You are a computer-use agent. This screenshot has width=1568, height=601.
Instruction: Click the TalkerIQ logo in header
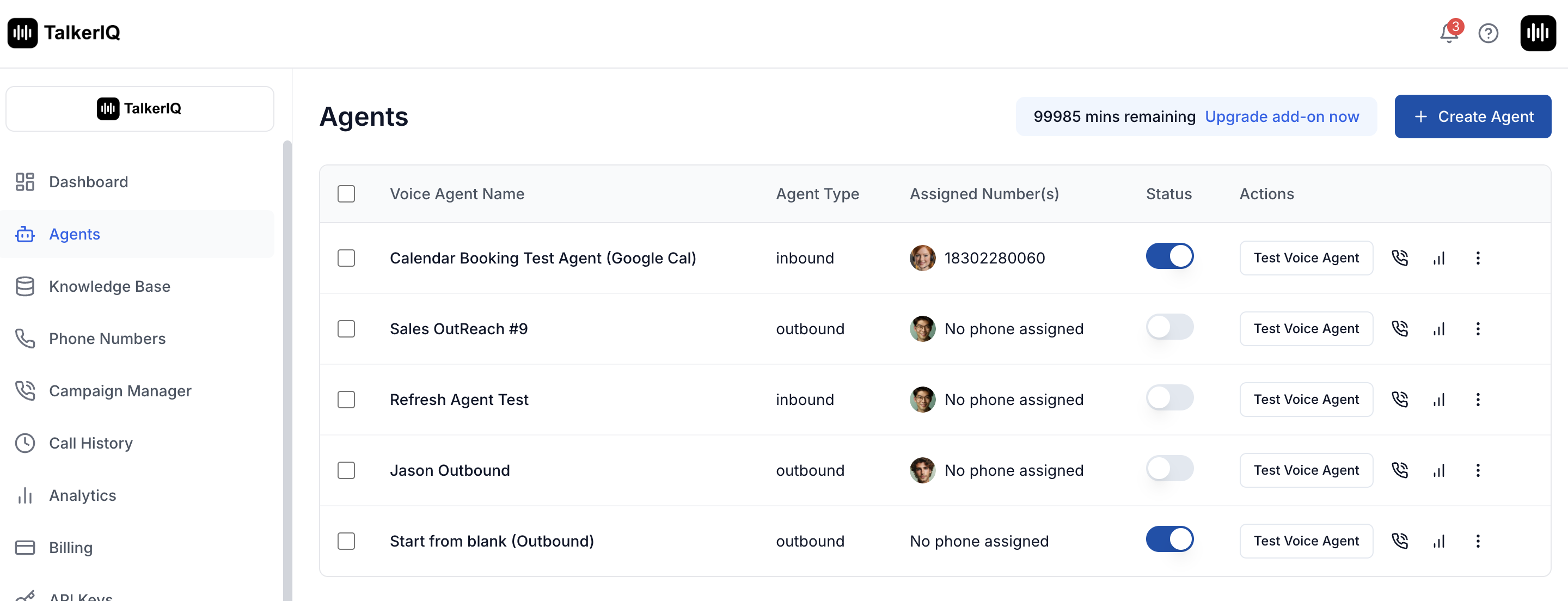click(64, 33)
